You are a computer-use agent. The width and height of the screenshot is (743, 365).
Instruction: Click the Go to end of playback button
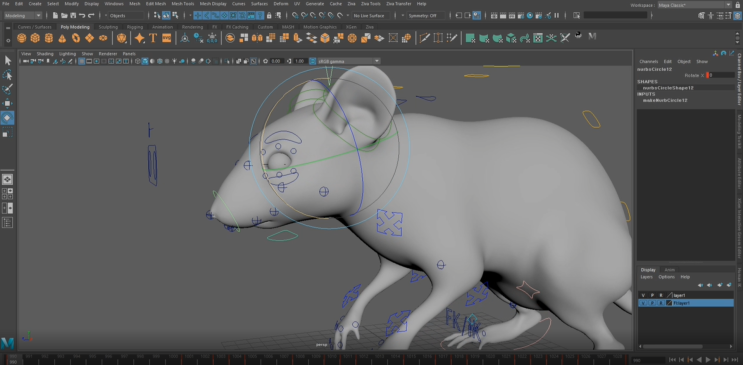734,360
